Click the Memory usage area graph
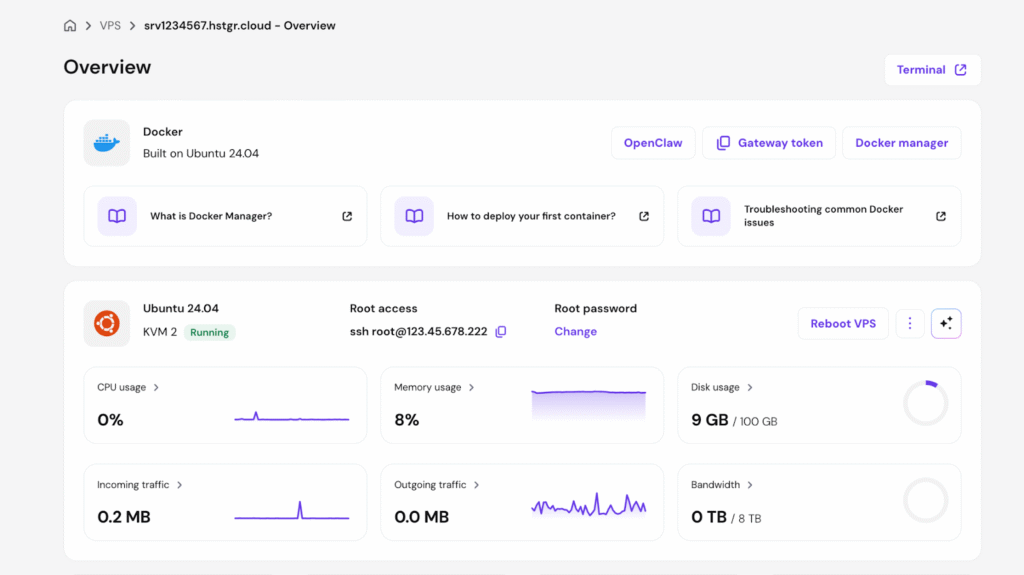 (x=588, y=405)
